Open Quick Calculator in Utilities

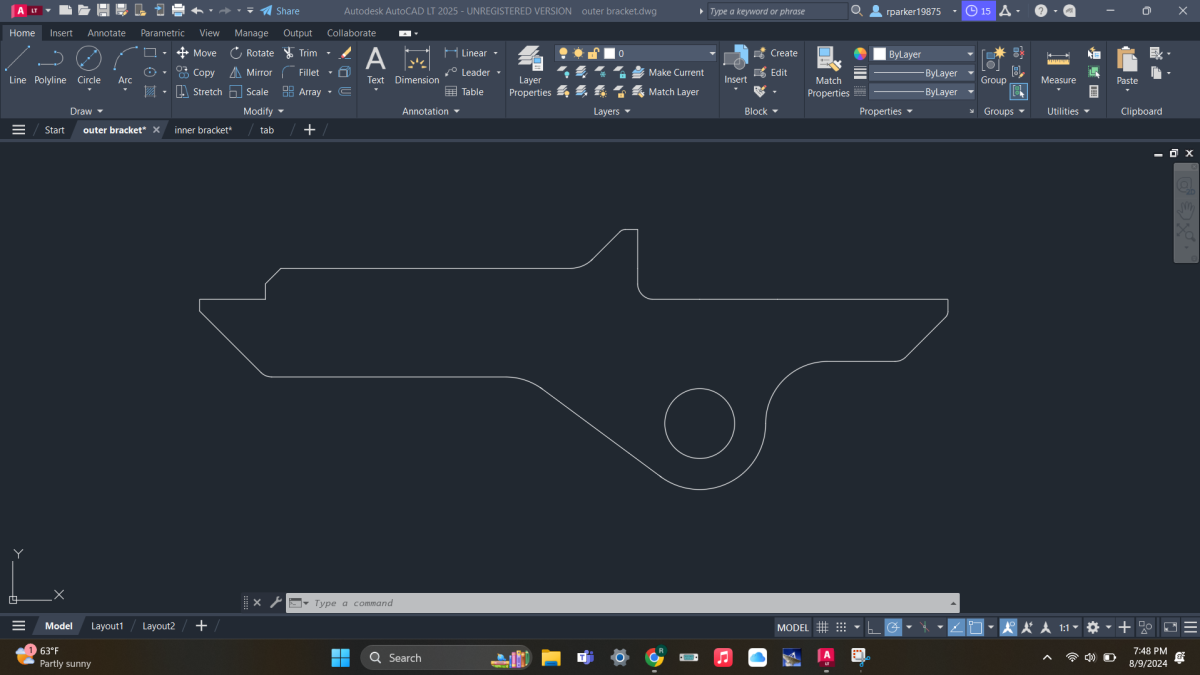pyautogui.click(x=1093, y=91)
